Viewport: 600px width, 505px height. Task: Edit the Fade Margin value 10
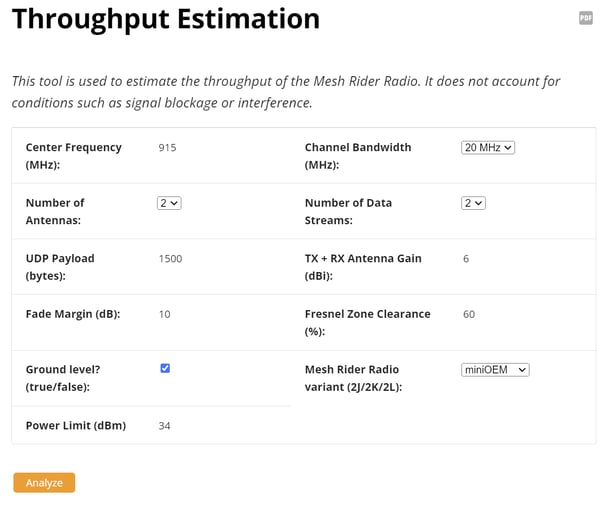(x=165, y=314)
